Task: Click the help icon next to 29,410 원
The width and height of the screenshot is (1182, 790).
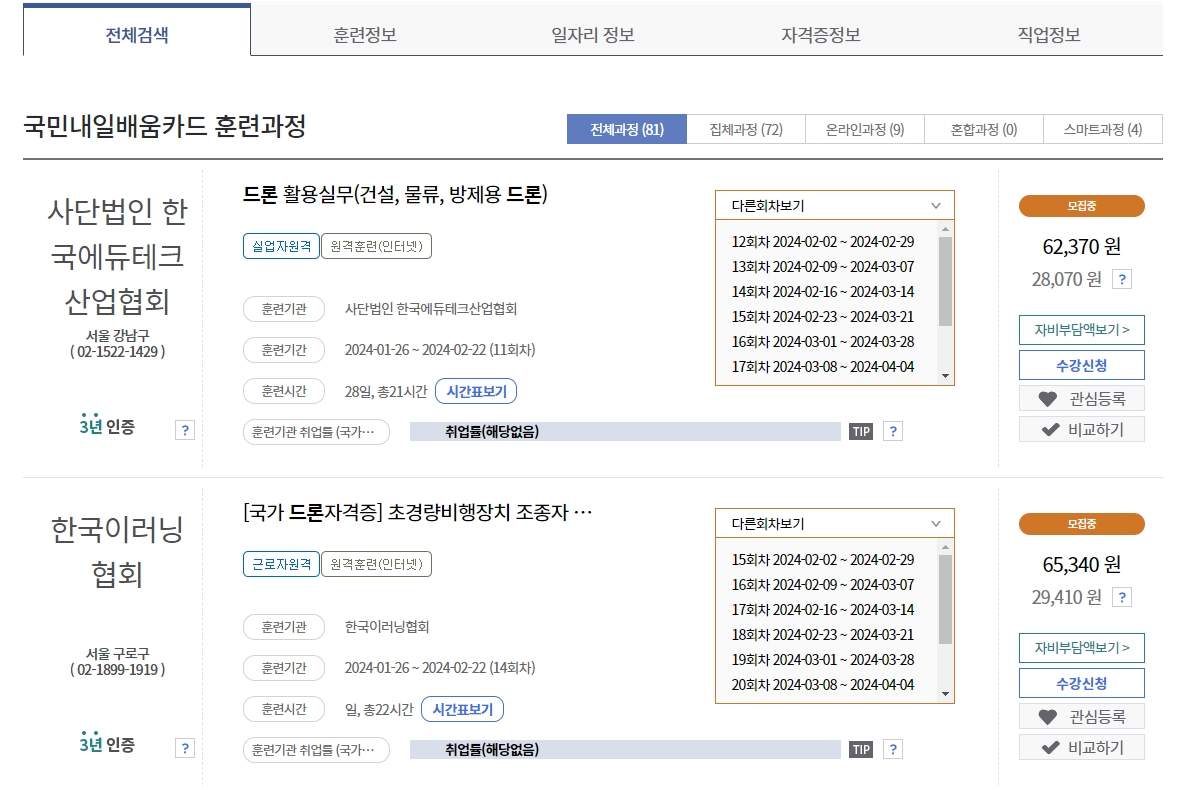Action: [1122, 597]
